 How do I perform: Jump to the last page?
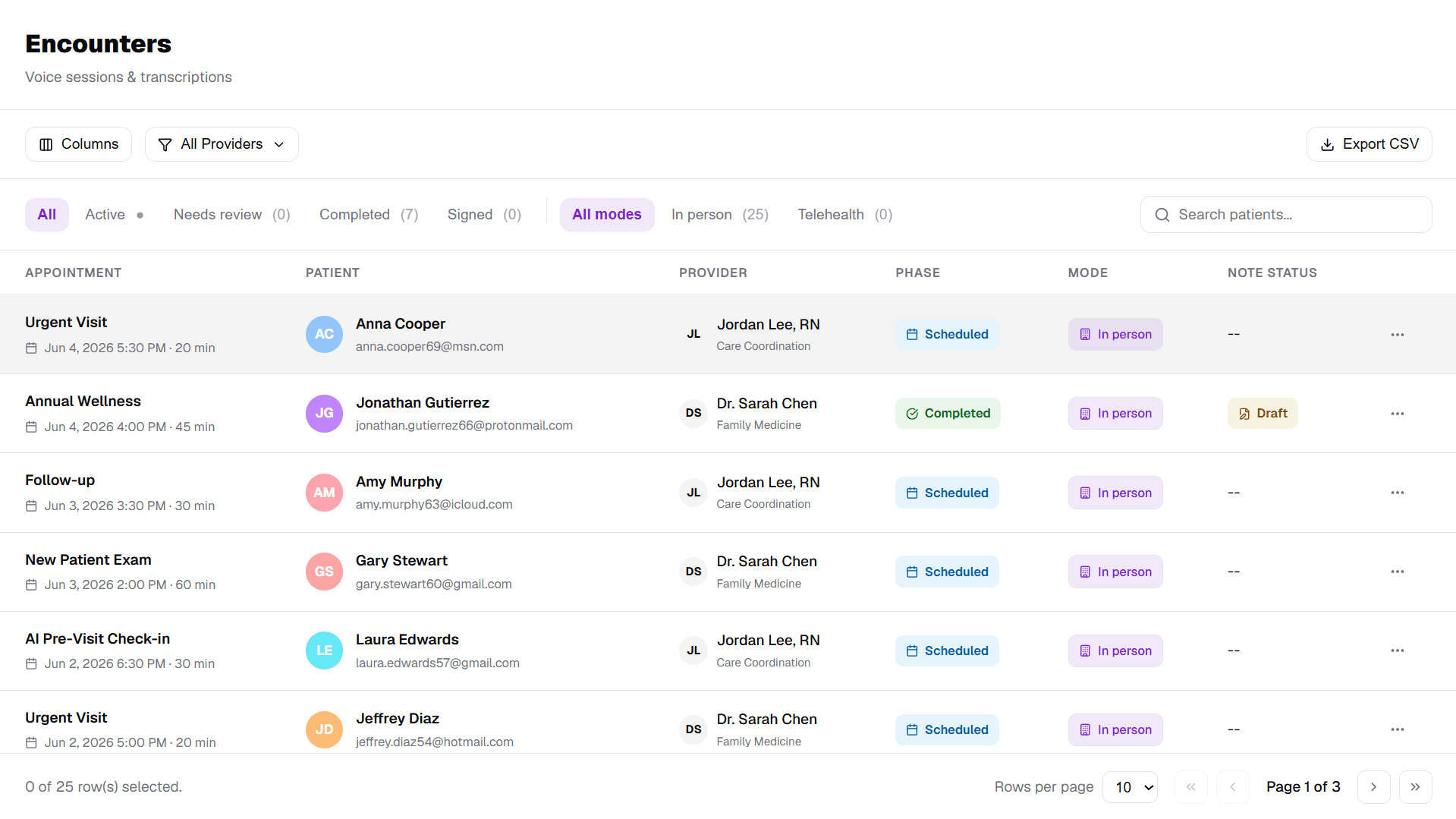(1415, 787)
